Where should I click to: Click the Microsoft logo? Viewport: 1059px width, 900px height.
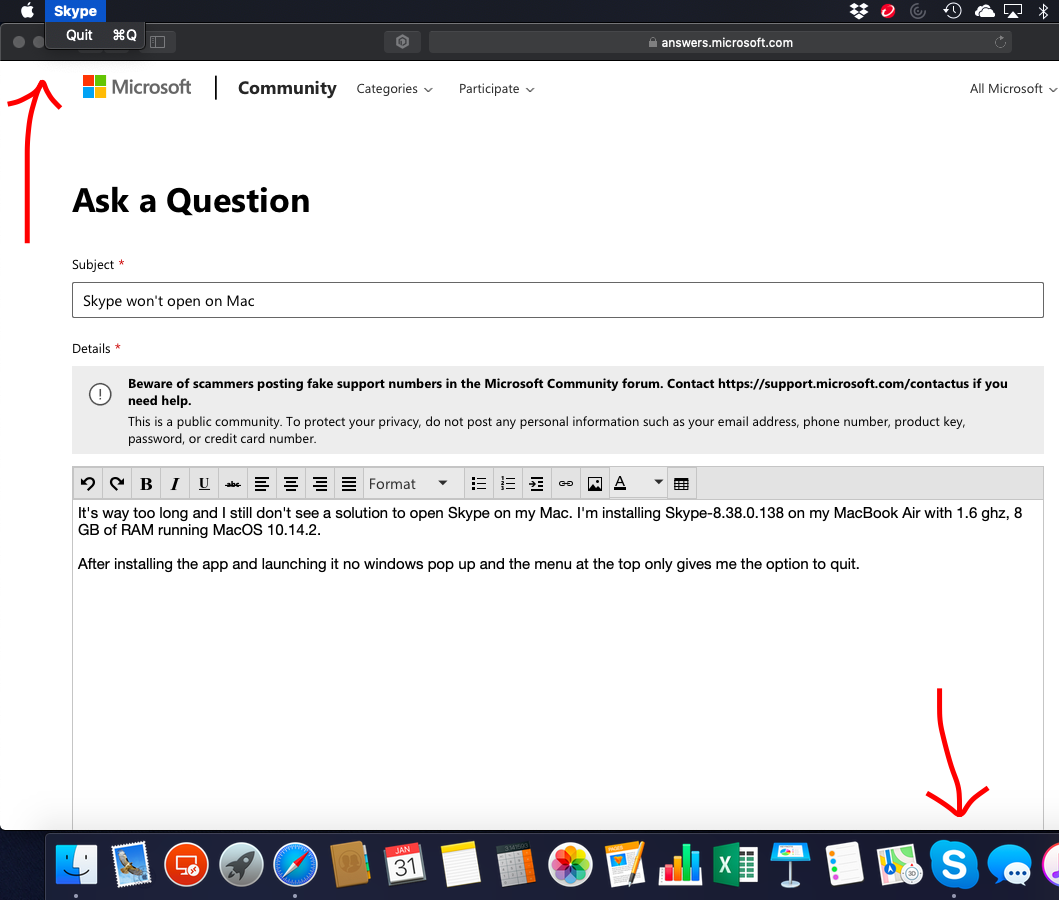click(137, 87)
